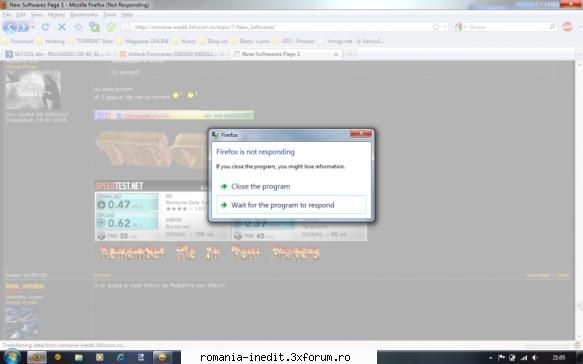Viewport: 583px width, 364px height.
Task: Switch to the Unlock Firmwares tab
Action: pyautogui.click(x=172, y=54)
